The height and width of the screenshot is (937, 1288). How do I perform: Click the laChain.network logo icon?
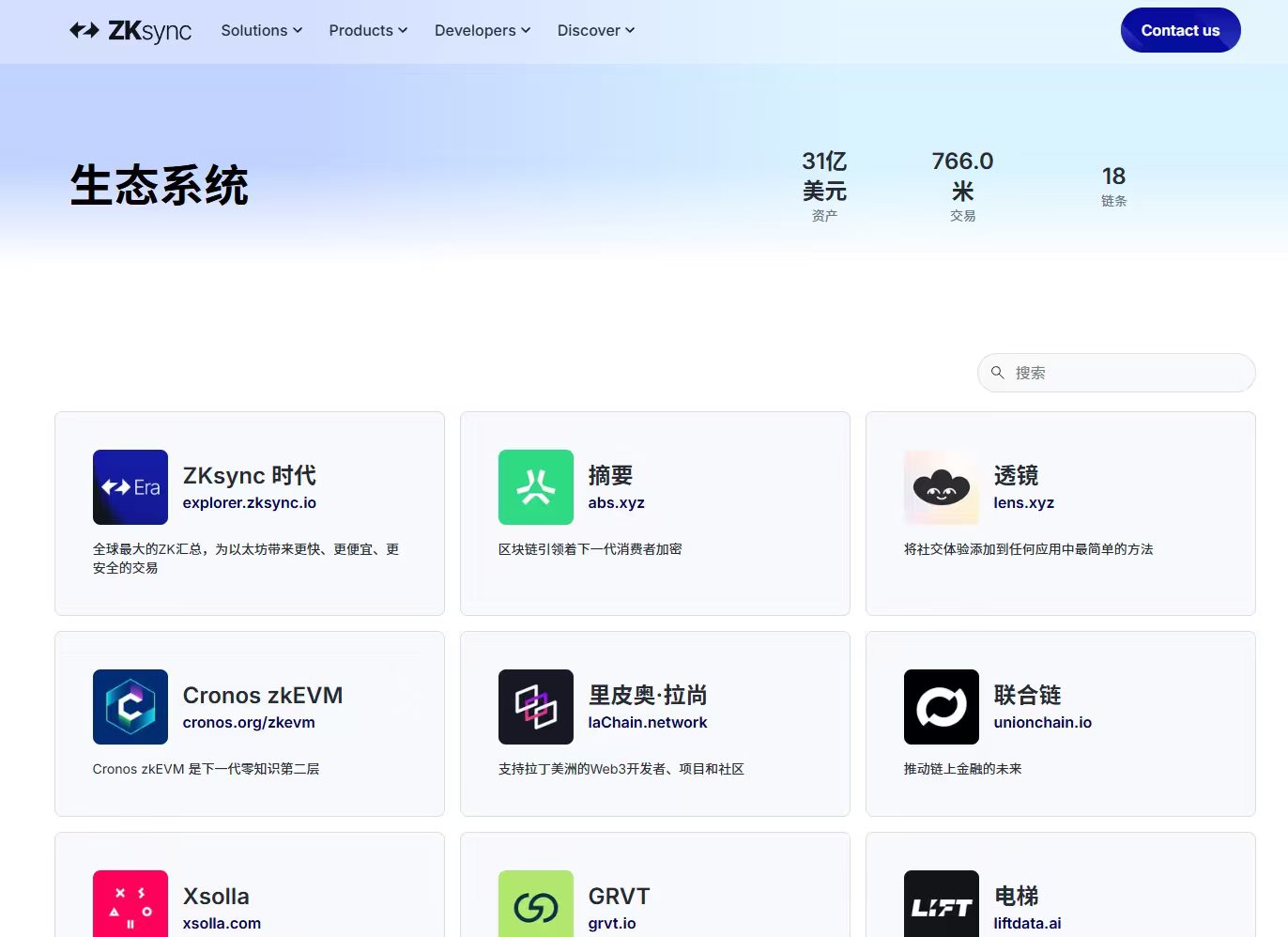click(536, 707)
